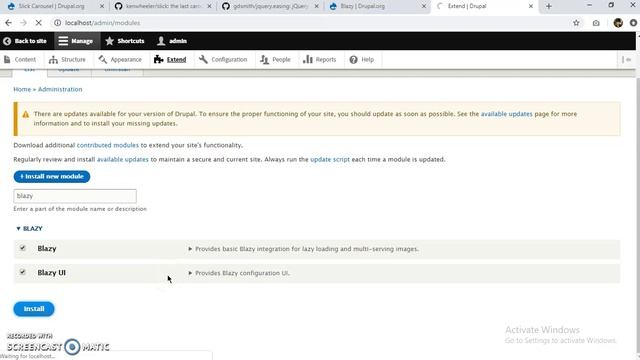Follow the Administration breadcrumb link
This screenshot has width=640, height=360.
[60, 89]
